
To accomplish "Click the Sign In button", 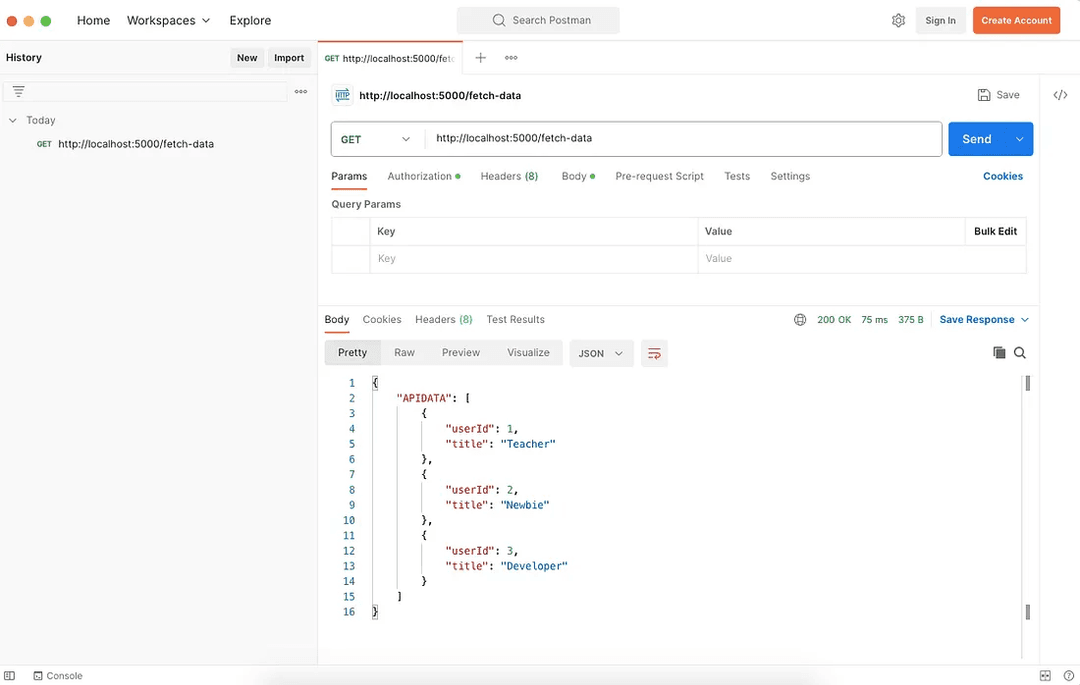I will click(940, 21).
